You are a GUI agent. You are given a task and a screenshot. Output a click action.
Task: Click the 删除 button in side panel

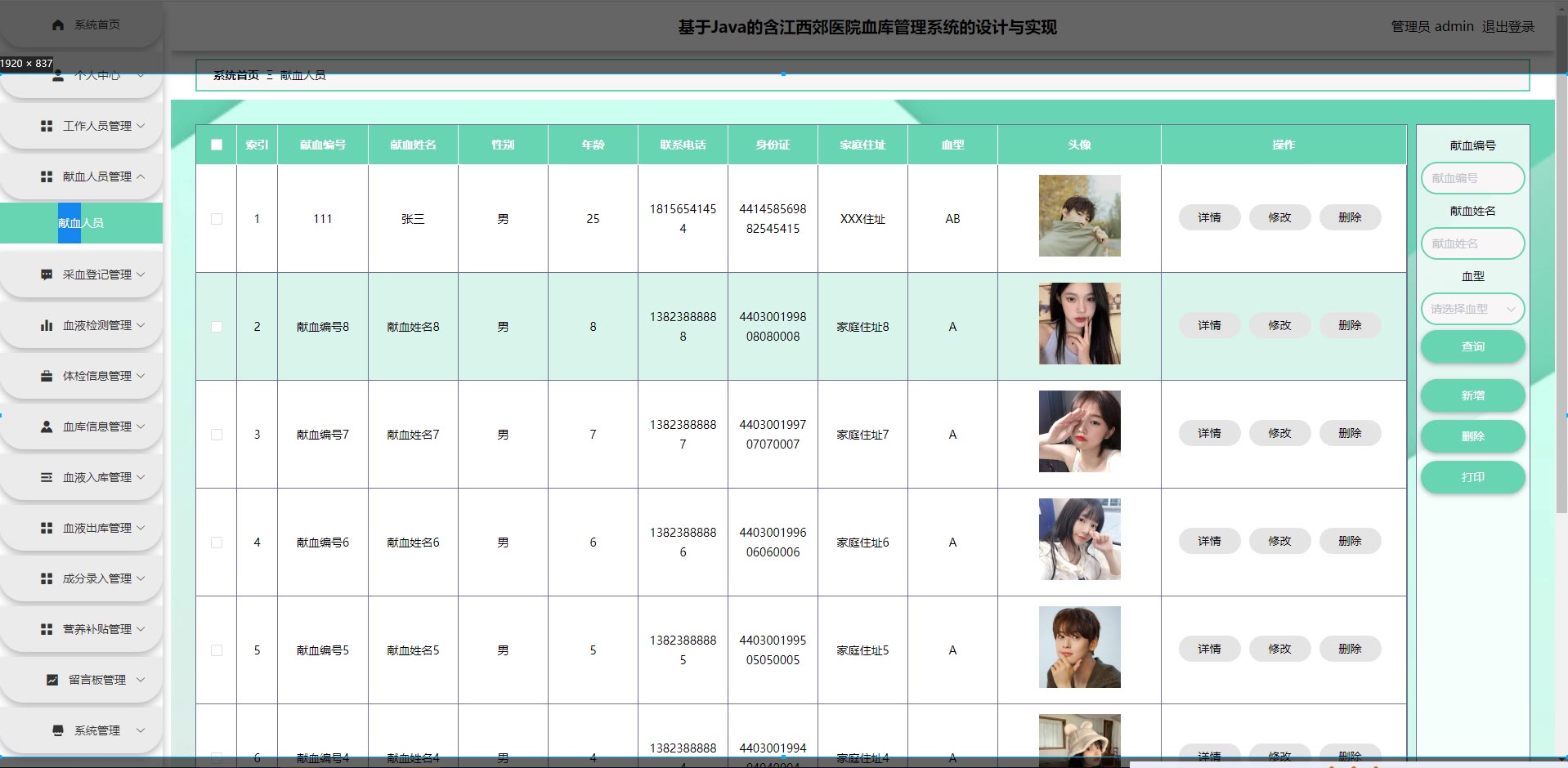(x=1472, y=436)
